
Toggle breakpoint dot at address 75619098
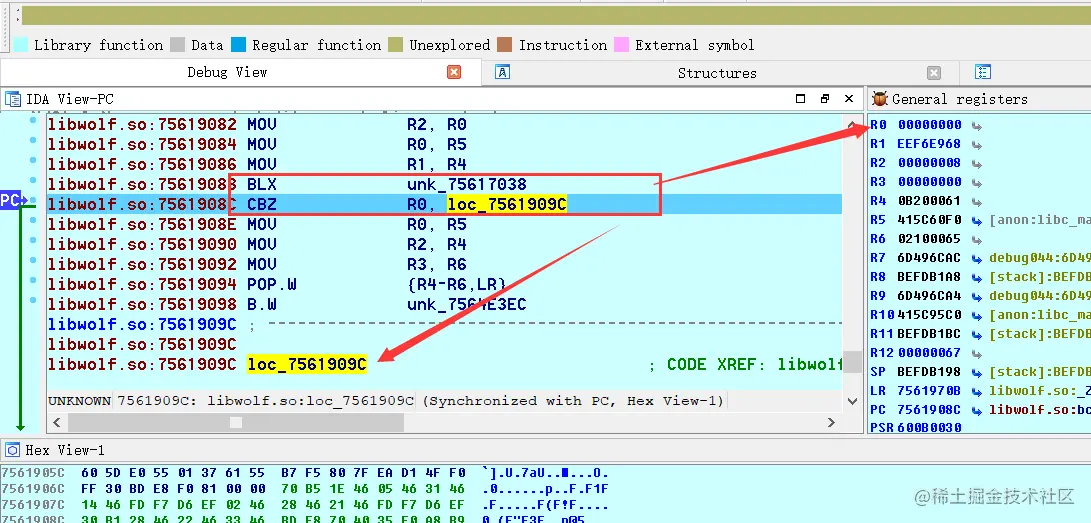[x=33, y=300]
